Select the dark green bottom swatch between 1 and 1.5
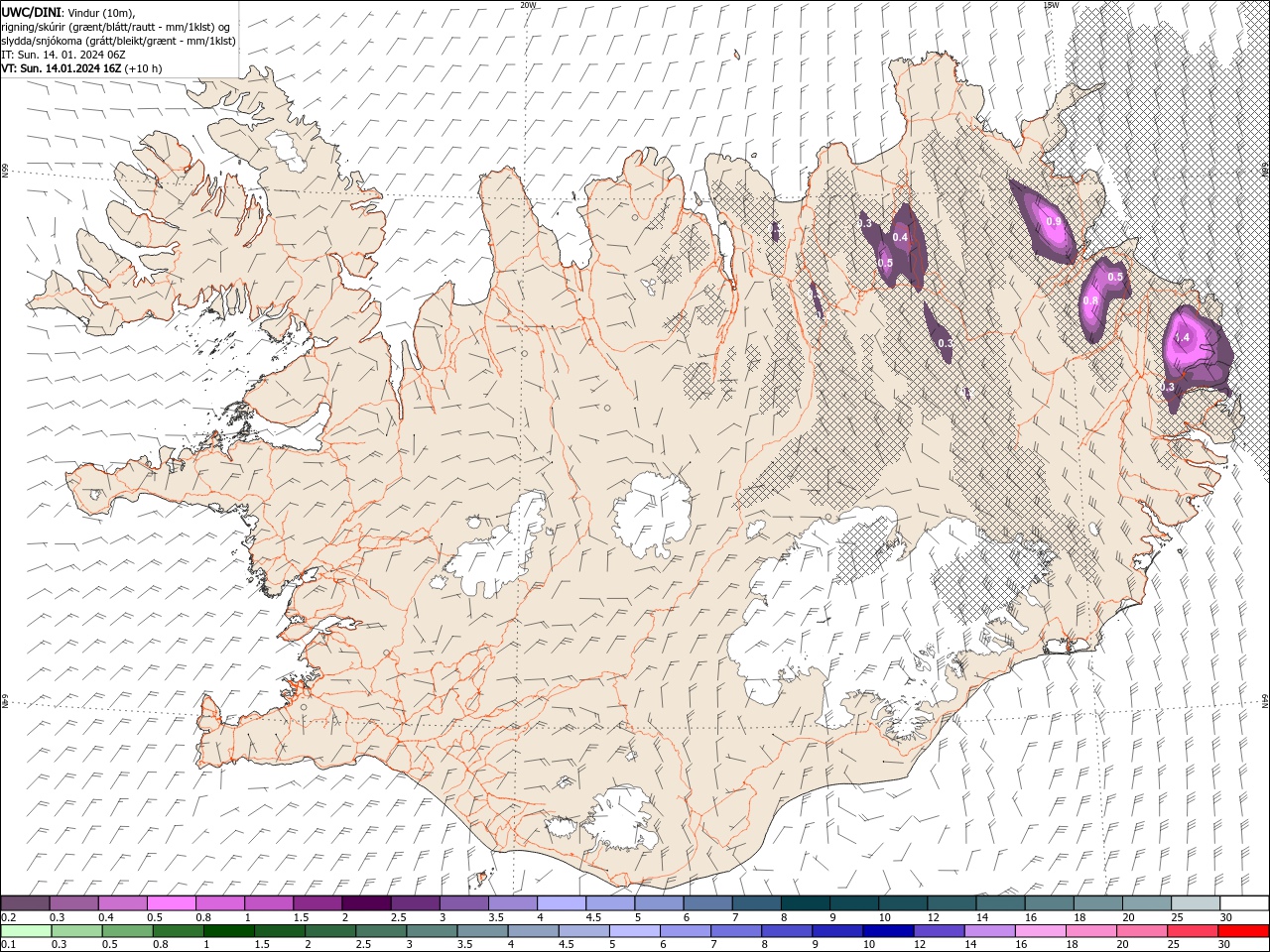This screenshot has width=1270, height=952. (x=229, y=931)
